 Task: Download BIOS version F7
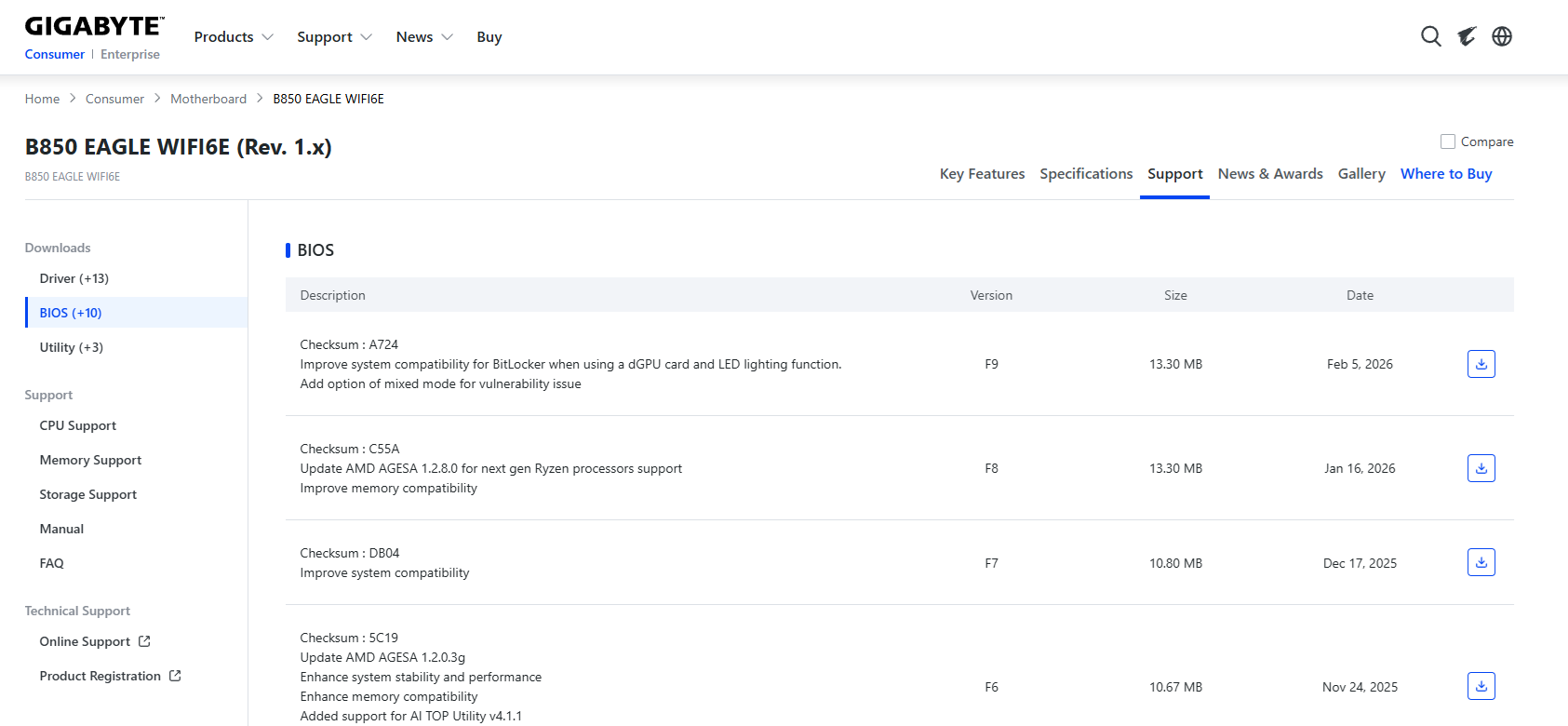(1481, 563)
